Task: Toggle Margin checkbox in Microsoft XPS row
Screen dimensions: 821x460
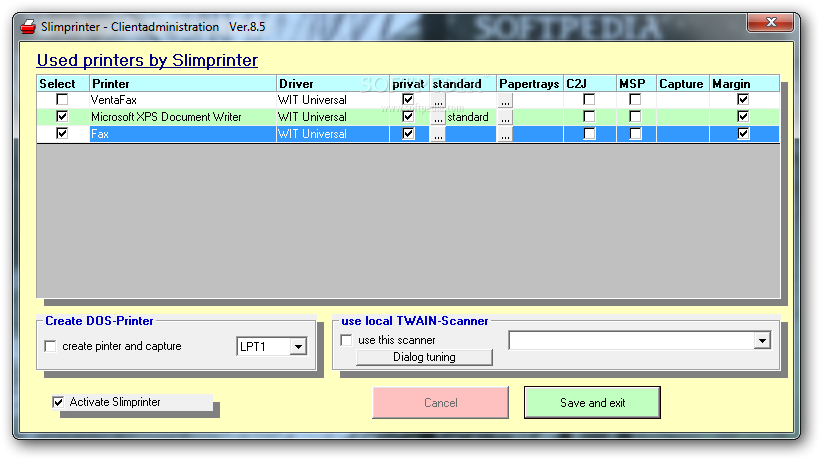Action: point(743,116)
